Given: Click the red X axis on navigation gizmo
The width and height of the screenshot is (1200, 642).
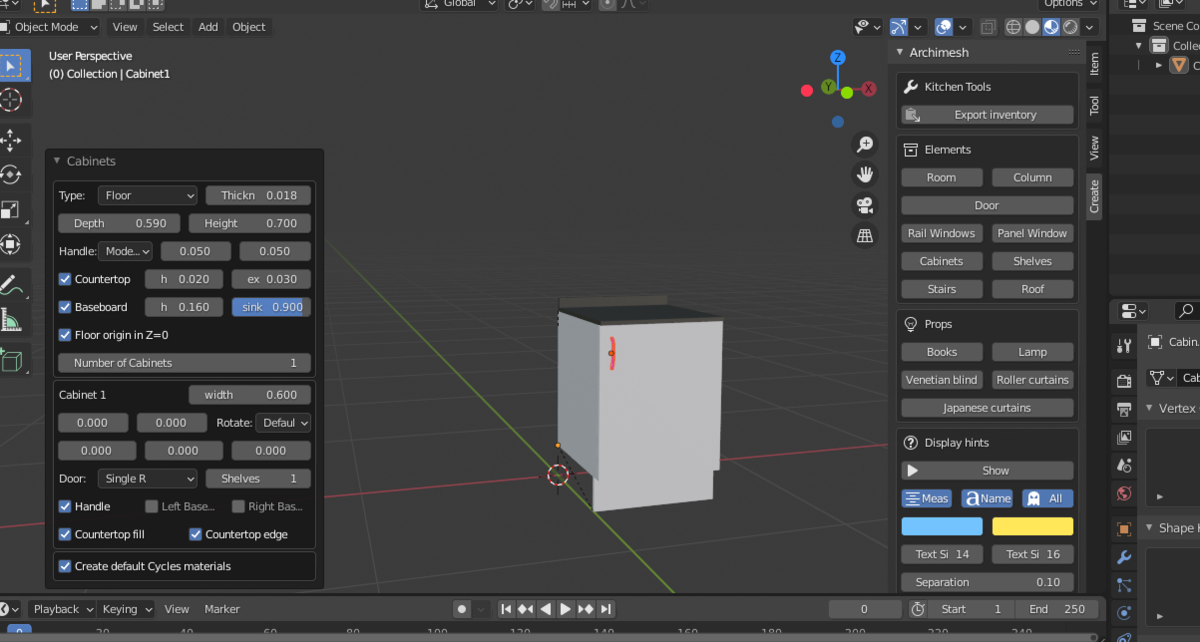Looking at the screenshot, I should click(869, 88).
